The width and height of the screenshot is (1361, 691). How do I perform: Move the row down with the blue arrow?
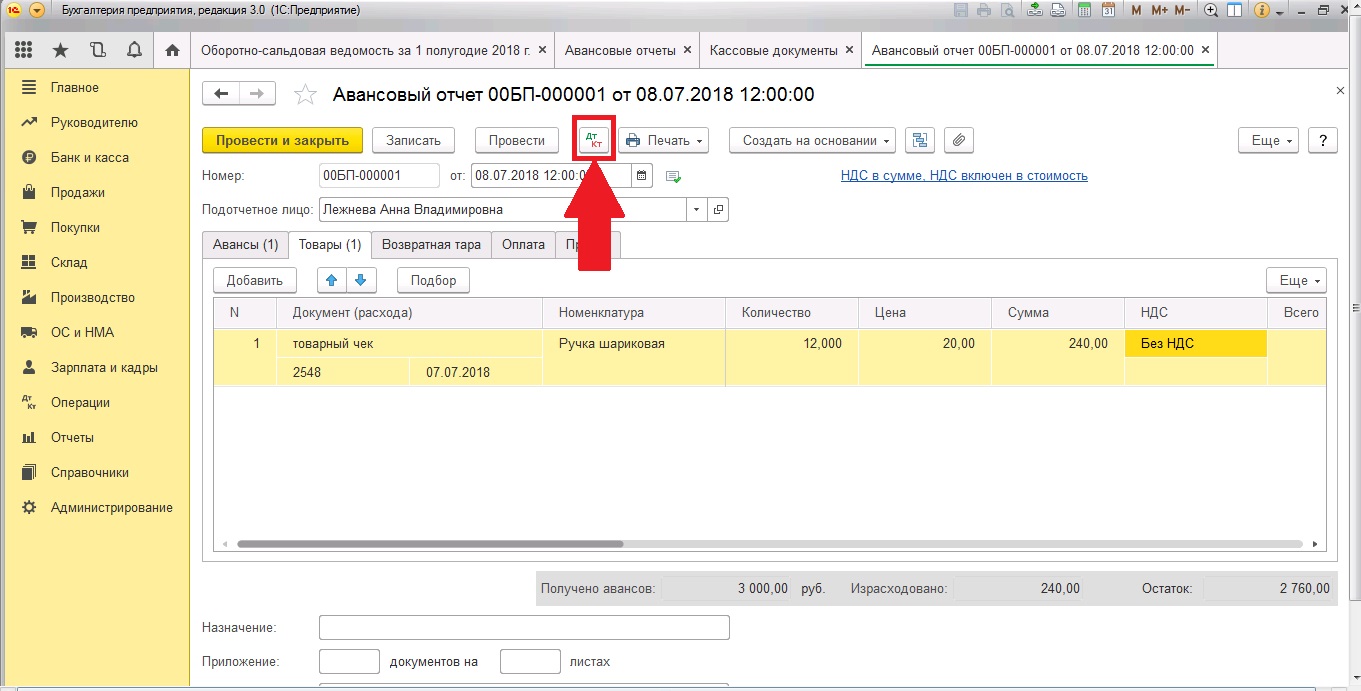tap(360, 280)
